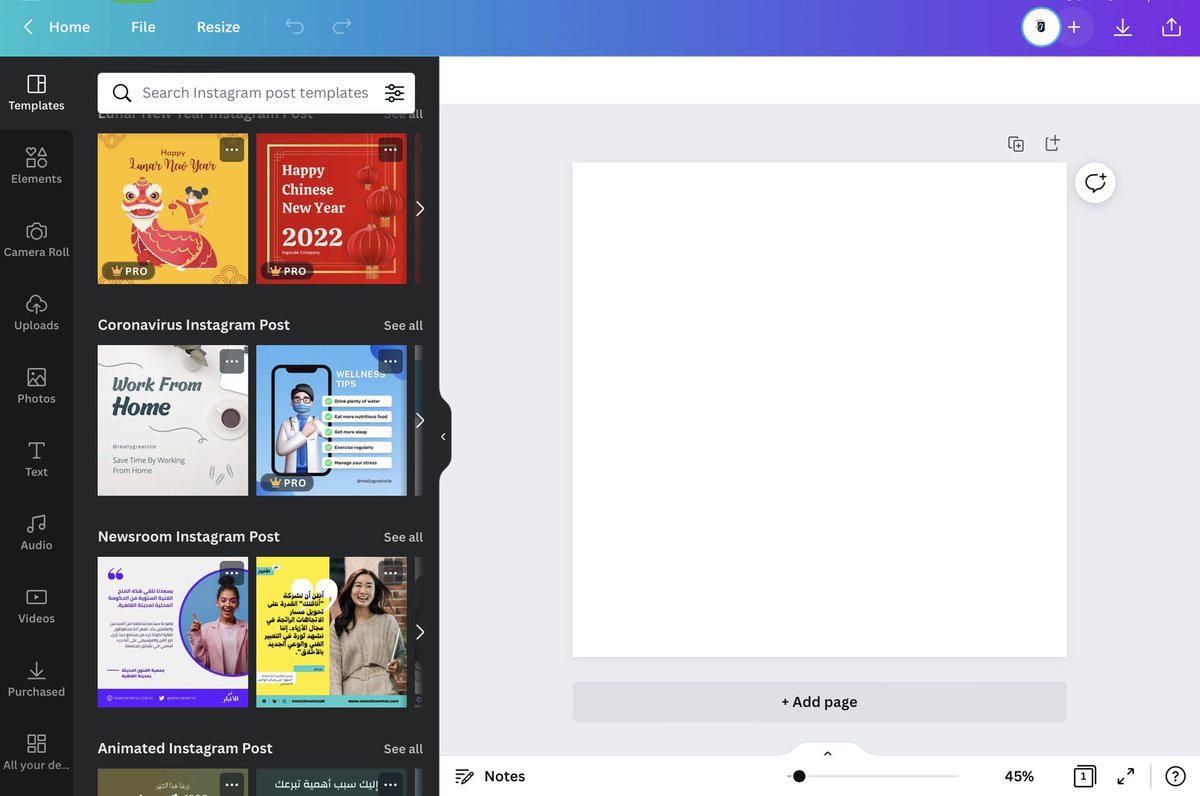
Task: Select the Text tool in sidebar
Action: tap(36, 459)
